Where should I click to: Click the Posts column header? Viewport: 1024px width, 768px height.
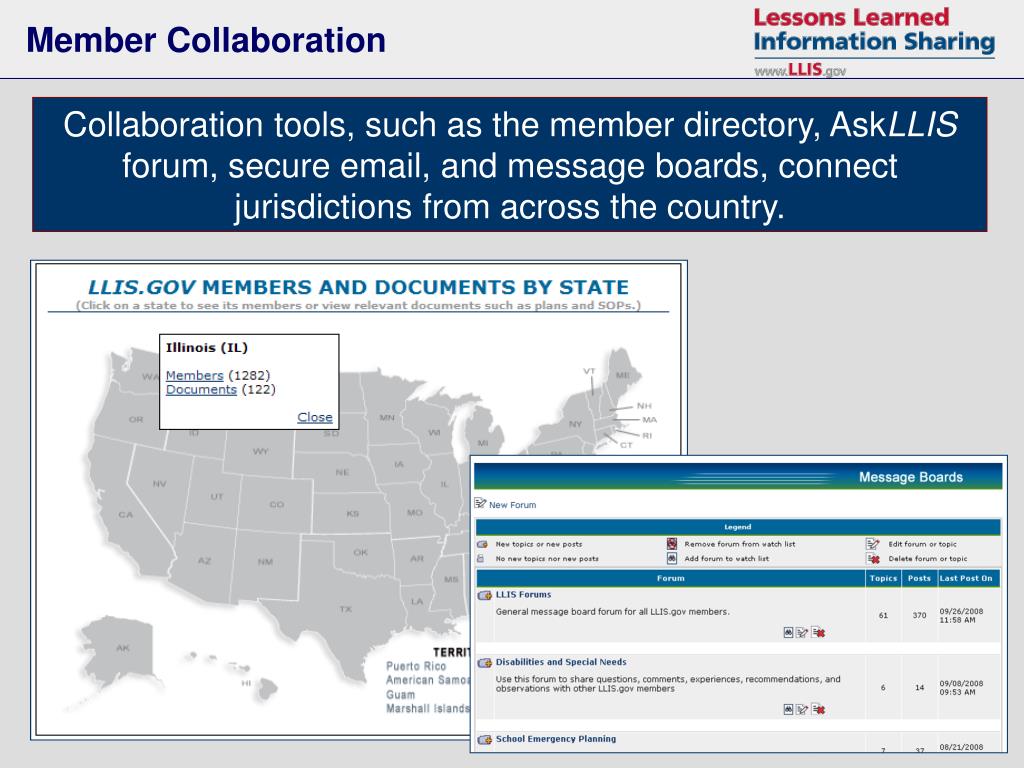tap(919, 578)
